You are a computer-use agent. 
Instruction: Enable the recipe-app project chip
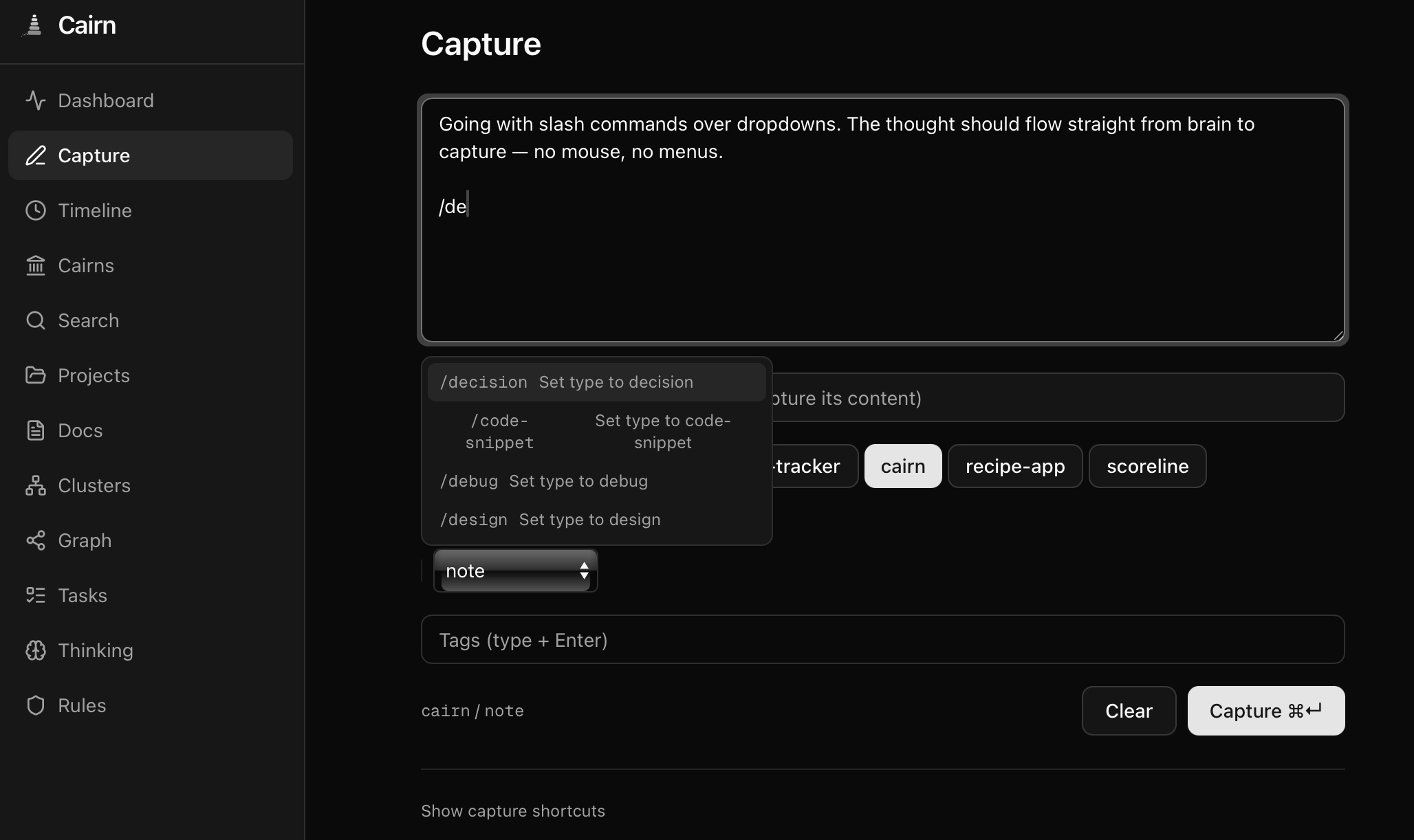1015,466
